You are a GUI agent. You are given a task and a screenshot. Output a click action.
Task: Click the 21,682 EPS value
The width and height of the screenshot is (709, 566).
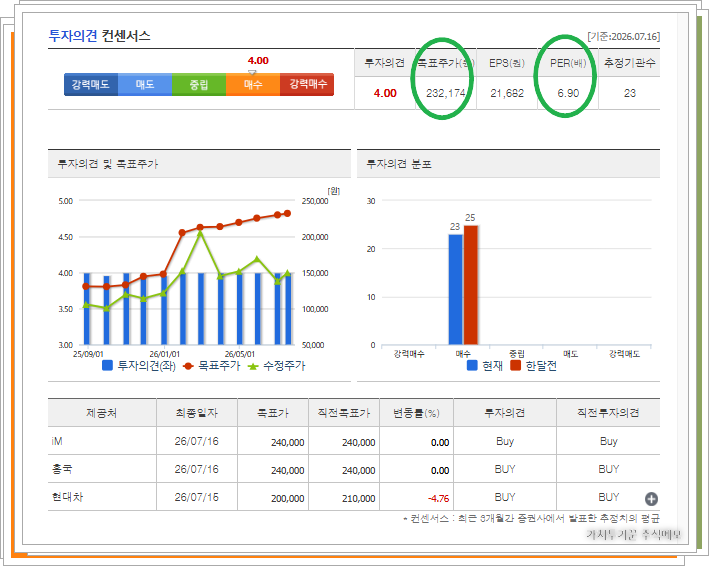[x=507, y=93]
